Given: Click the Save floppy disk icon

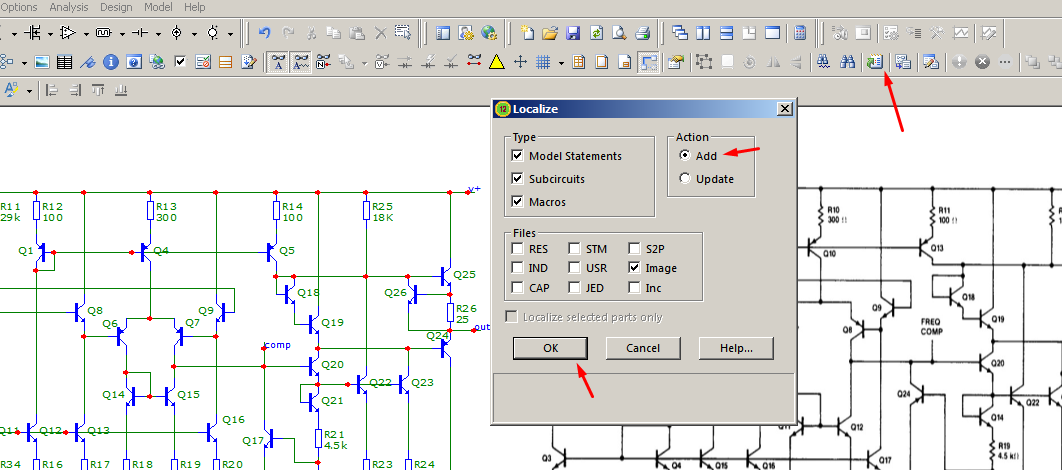Looking at the screenshot, I should 573,33.
